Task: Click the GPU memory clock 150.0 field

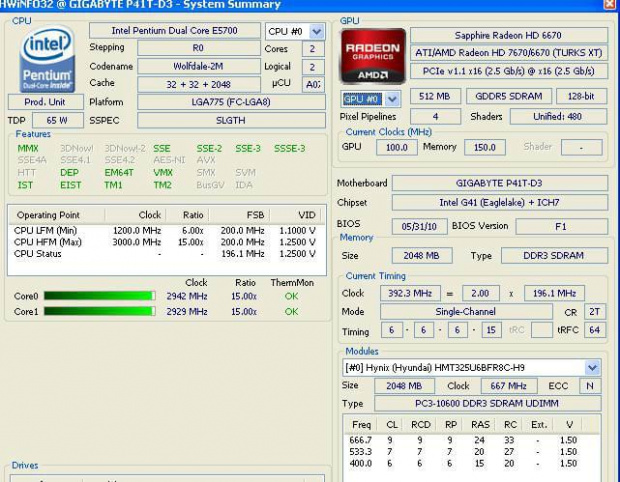Action: pyautogui.click(x=485, y=147)
